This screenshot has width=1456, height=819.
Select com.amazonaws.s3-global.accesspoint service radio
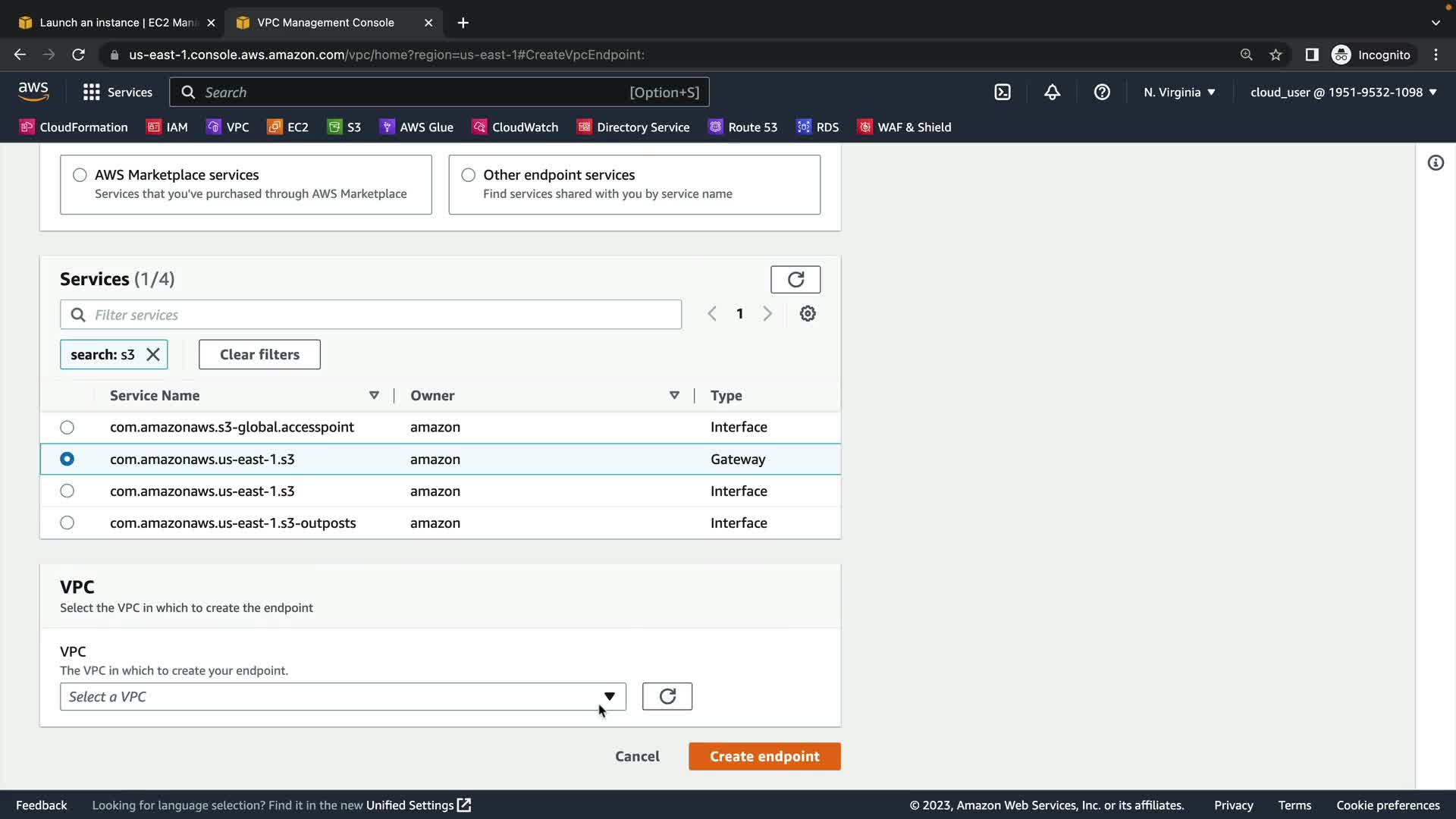pyautogui.click(x=67, y=428)
